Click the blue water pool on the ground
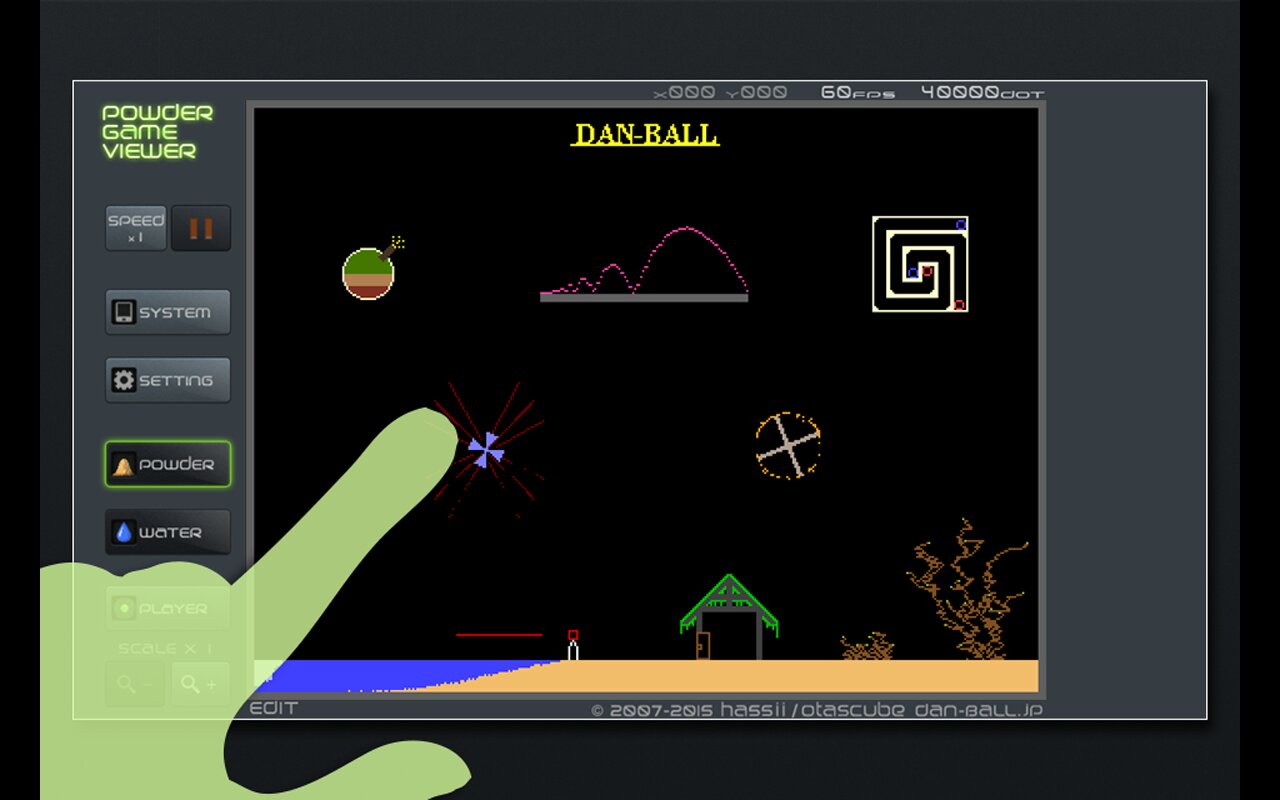 pos(390,676)
